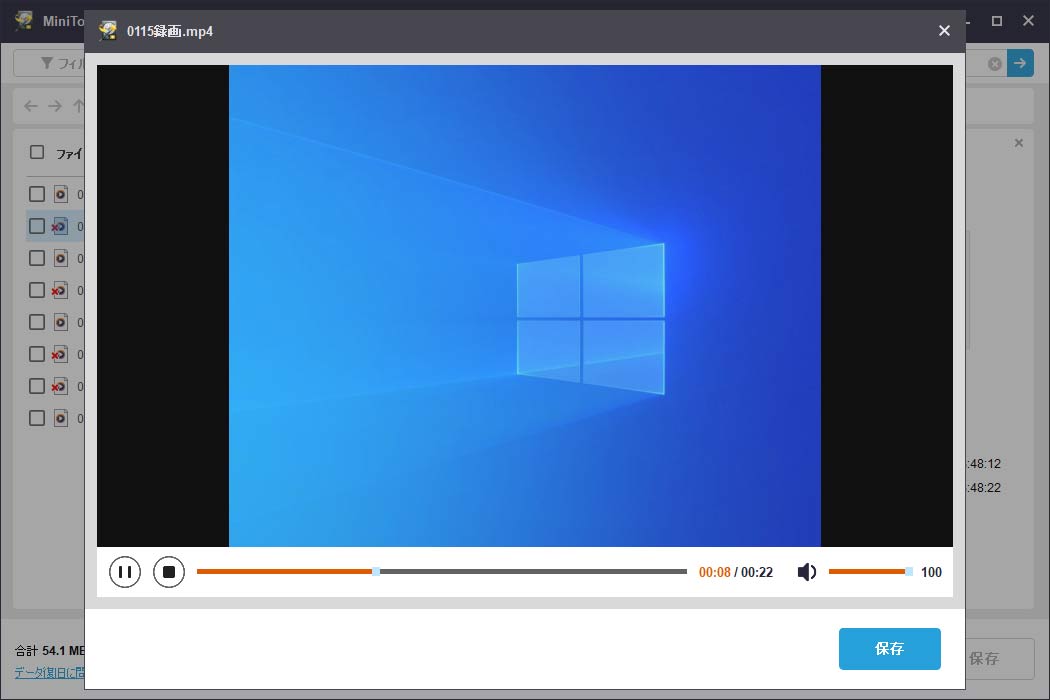
Task: Click the seventh row deleted video icon
Action: [x=60, y=387]
